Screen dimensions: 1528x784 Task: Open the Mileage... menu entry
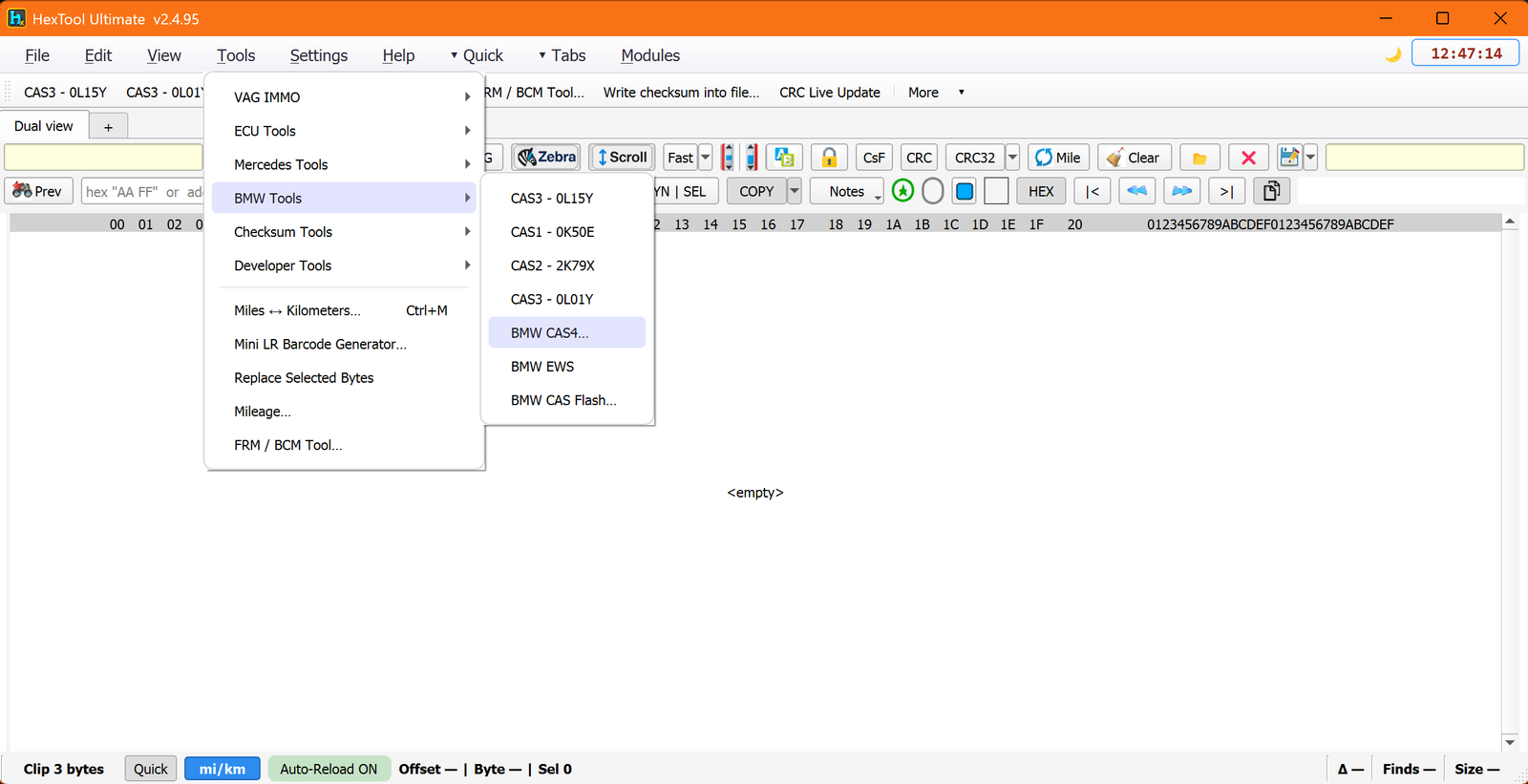tap(344, 412)
